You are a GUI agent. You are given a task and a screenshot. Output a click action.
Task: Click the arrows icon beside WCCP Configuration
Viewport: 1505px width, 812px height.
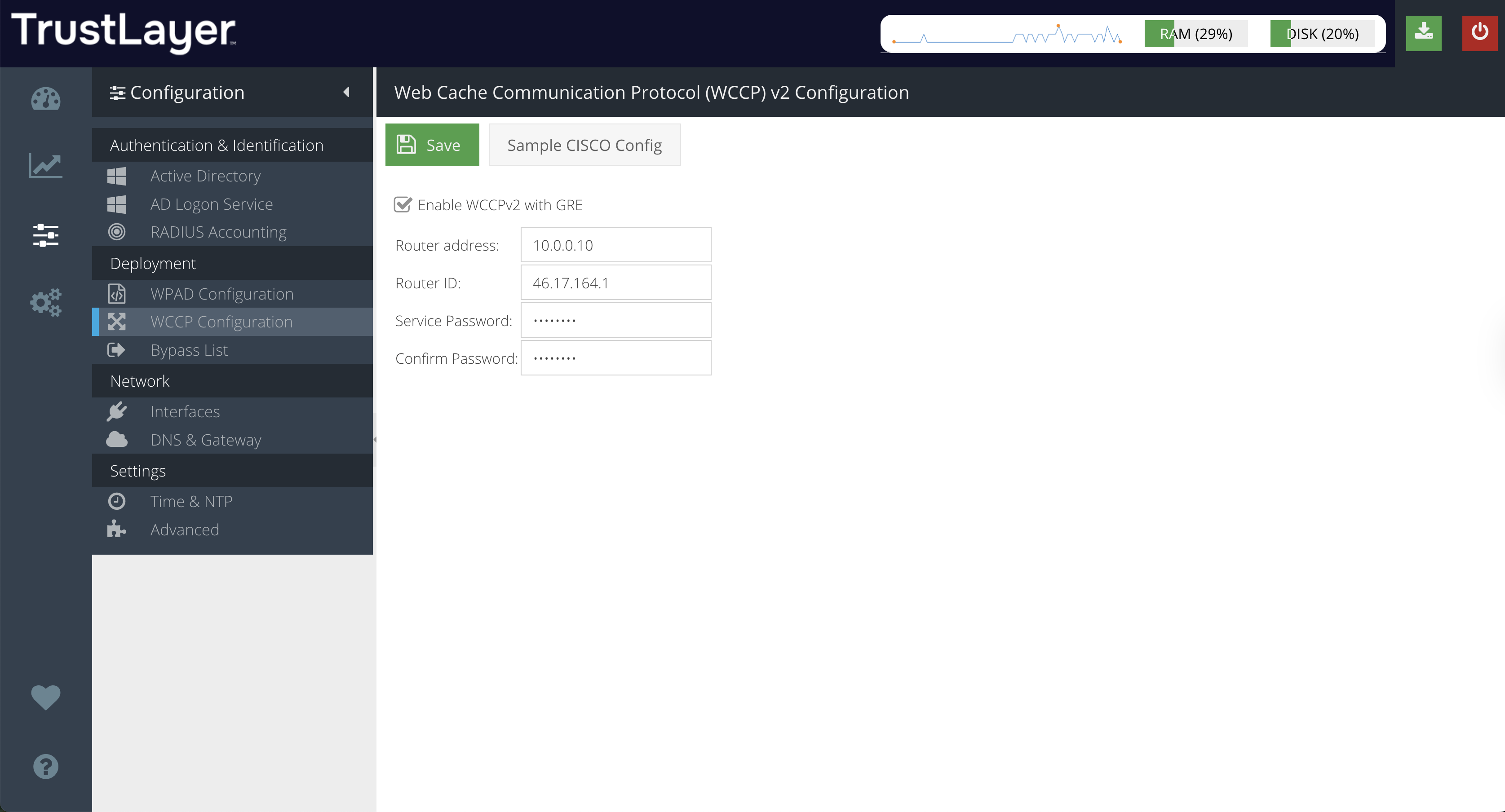tap(117, 322)
